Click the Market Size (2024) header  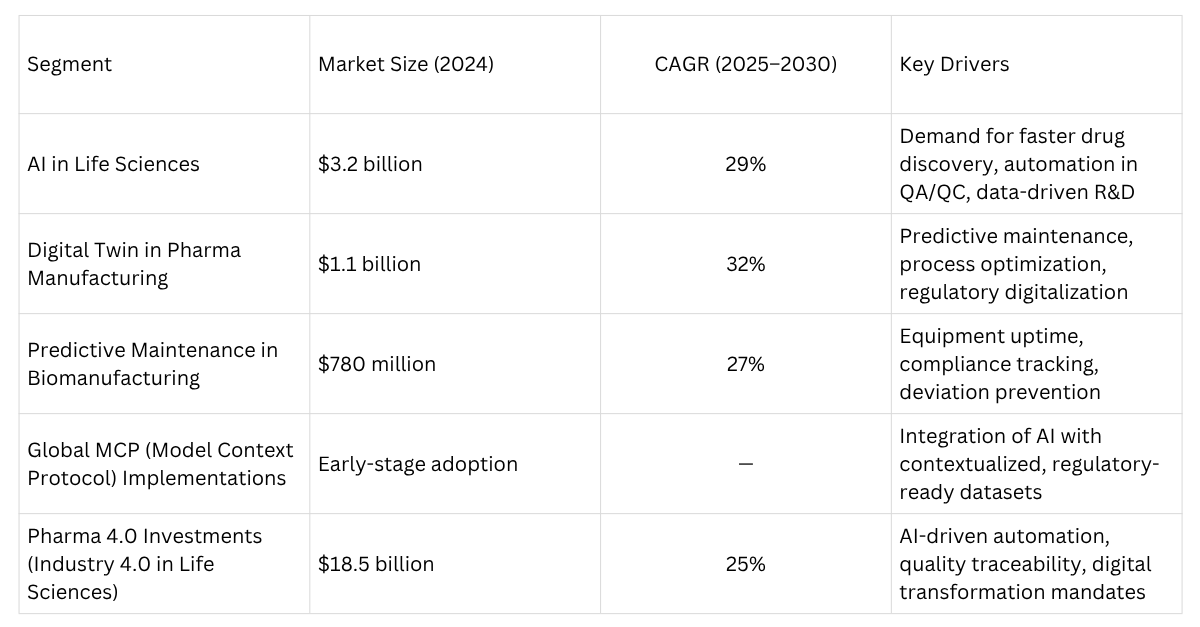[x=406, y=64]
